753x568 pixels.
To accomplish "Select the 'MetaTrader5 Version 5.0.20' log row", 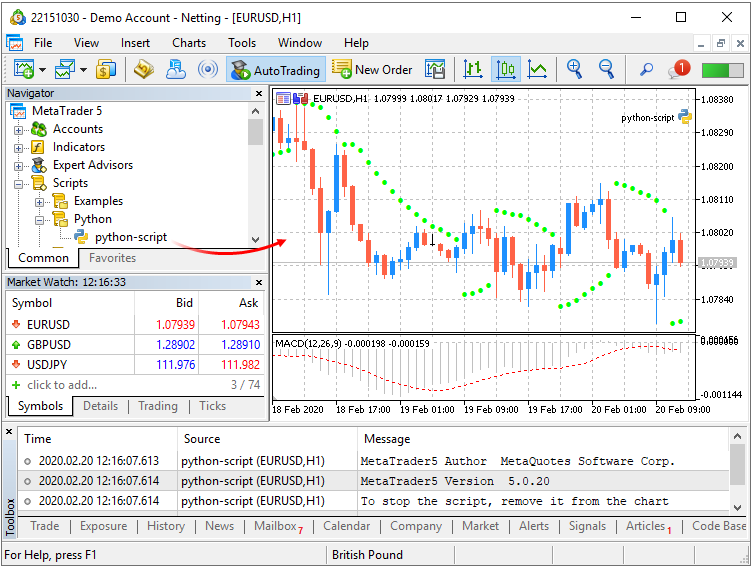I will click(373, 481).
